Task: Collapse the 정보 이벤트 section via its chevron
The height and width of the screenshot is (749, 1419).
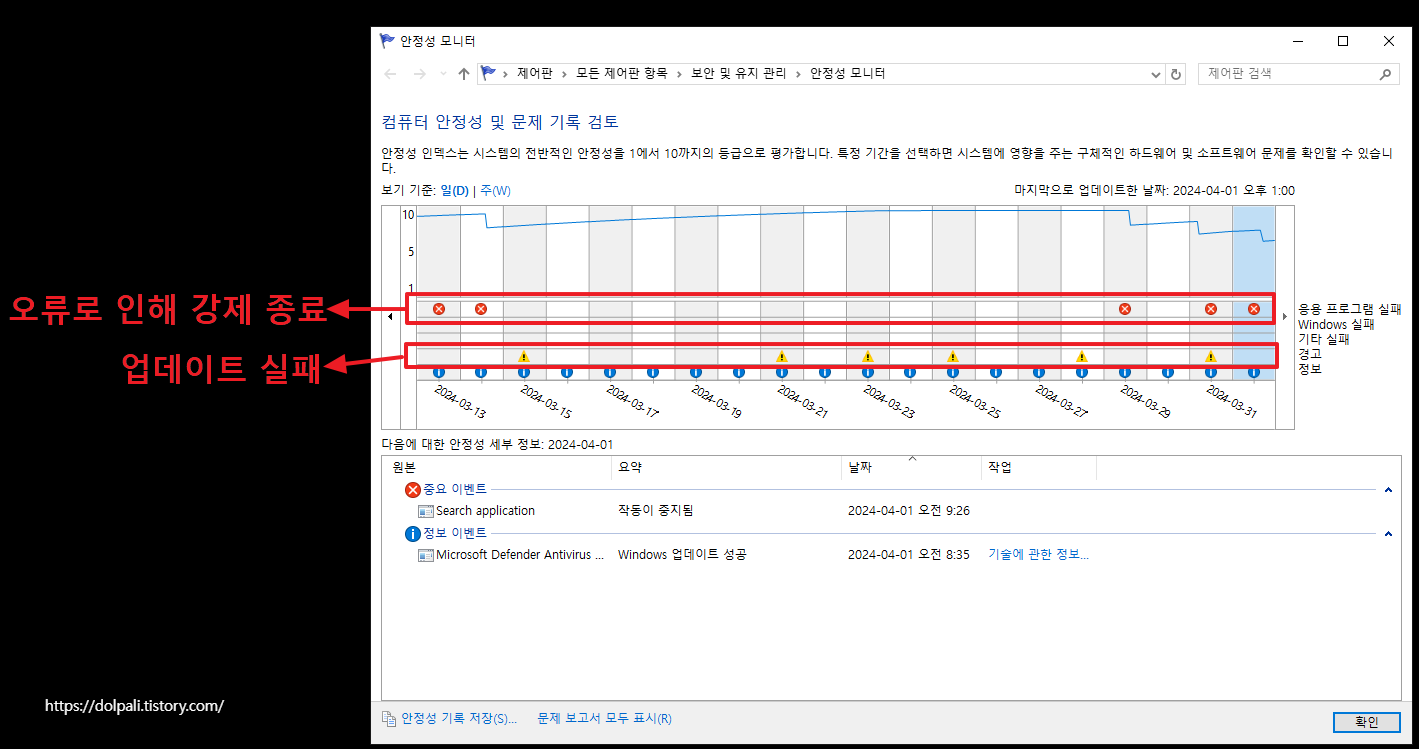Action: (1387, 533)
